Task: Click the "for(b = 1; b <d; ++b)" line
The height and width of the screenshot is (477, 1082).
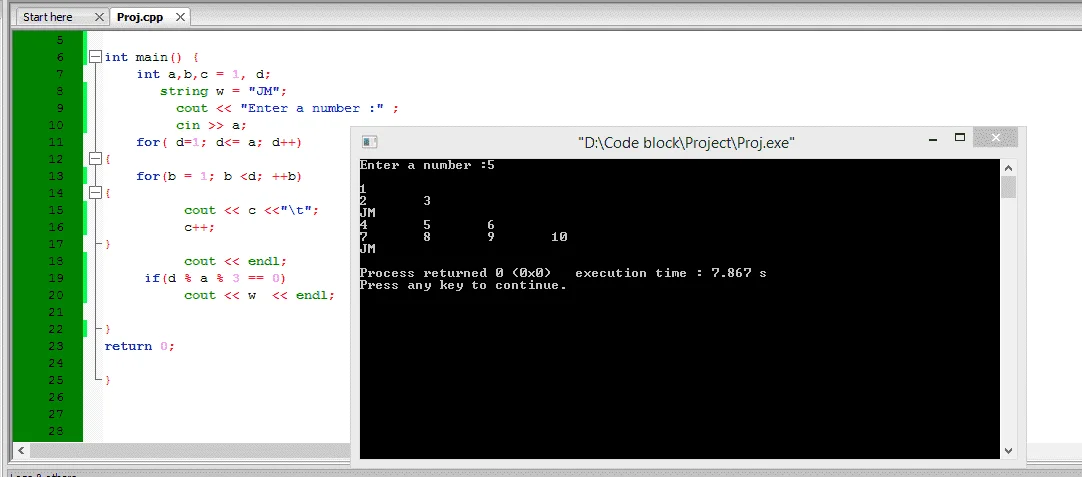Action: (x=219, y=176)
